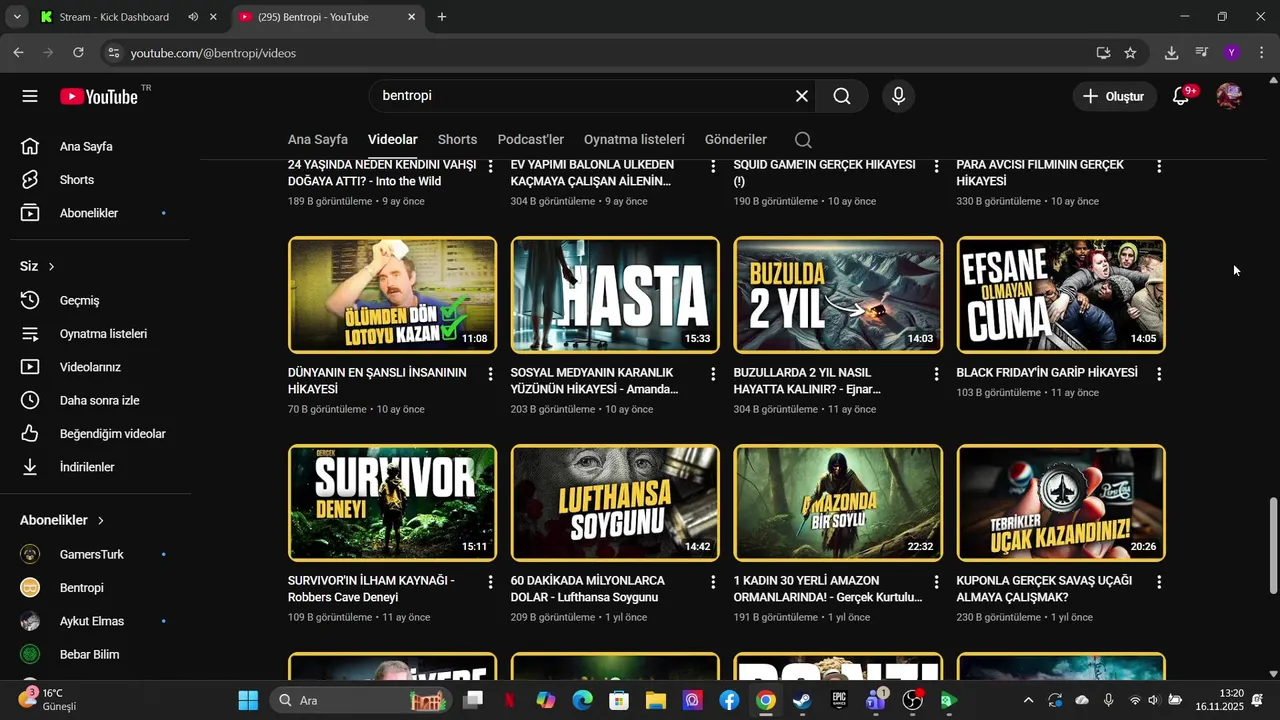Open the YouTube hamburger guide menu
1280x720 pixels.
coord(30,96)
